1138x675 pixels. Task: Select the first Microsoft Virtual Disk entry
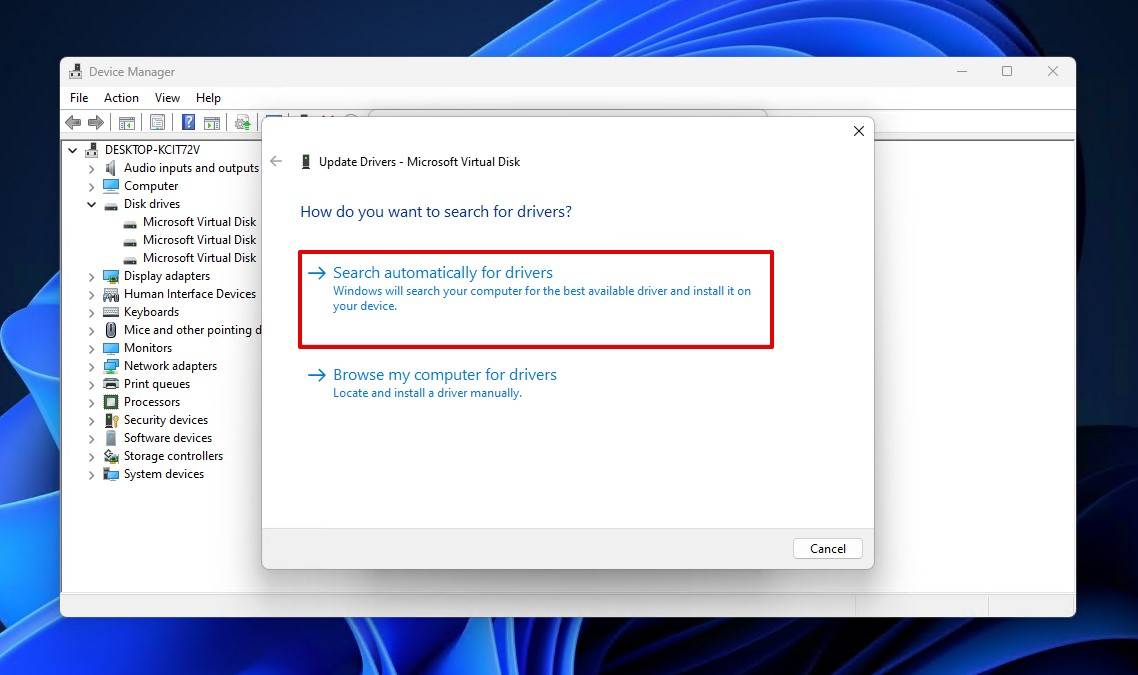pos(199,222)
